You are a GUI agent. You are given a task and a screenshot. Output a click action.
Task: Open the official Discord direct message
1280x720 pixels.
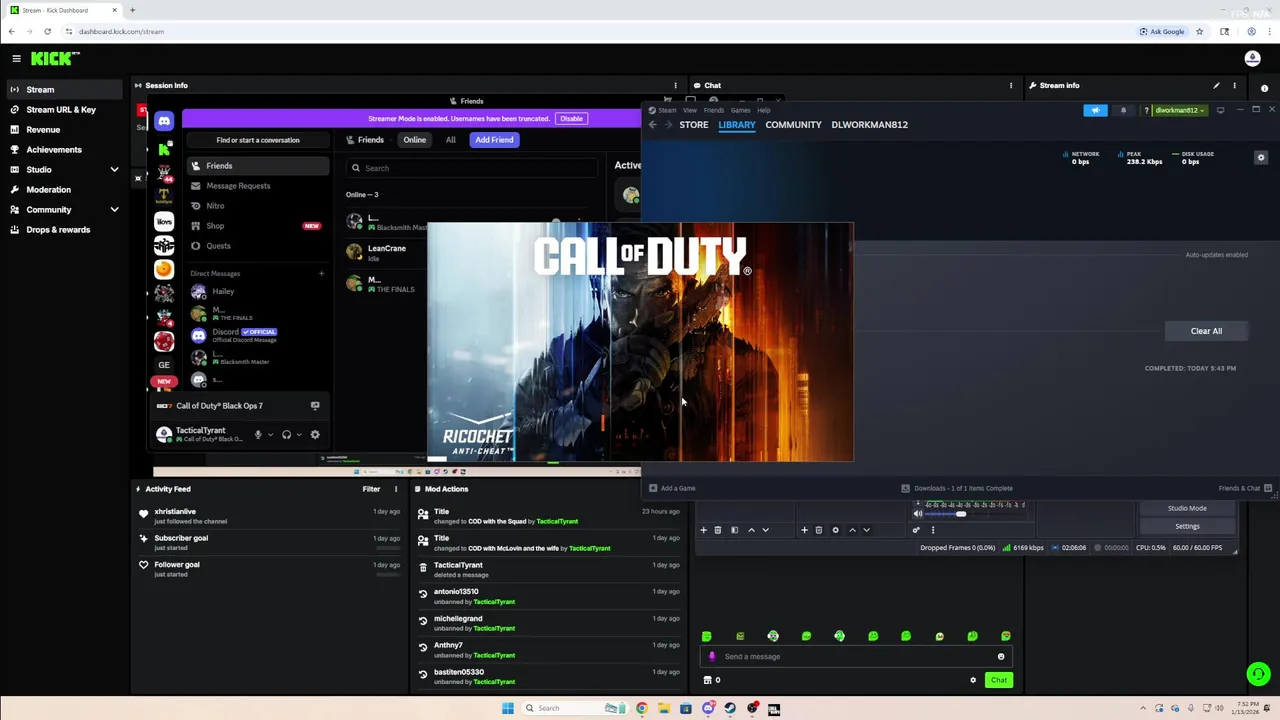(257, 335)
